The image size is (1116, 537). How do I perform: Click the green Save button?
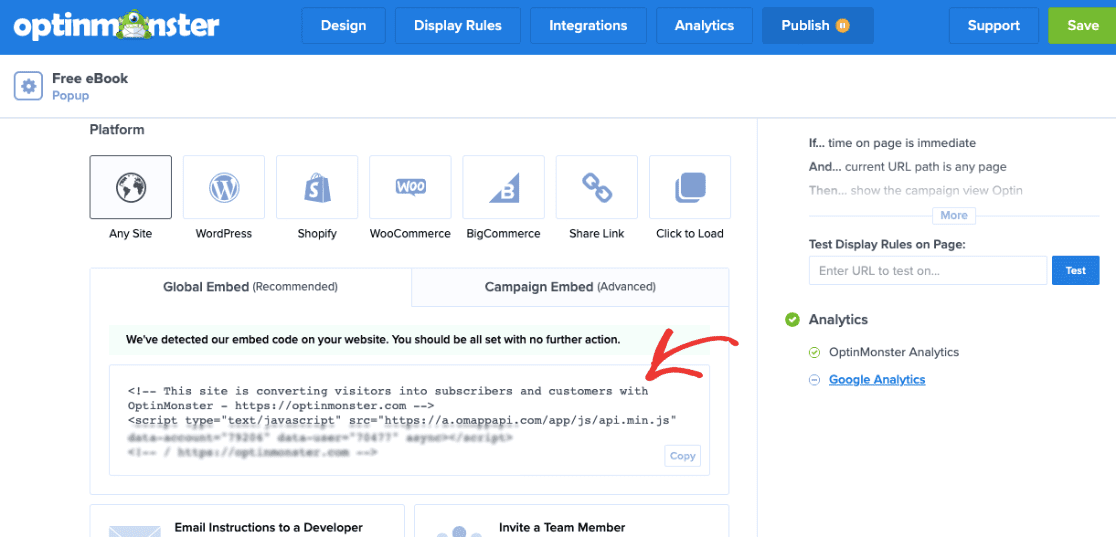pyautogui.click(x=1083, y=26)
